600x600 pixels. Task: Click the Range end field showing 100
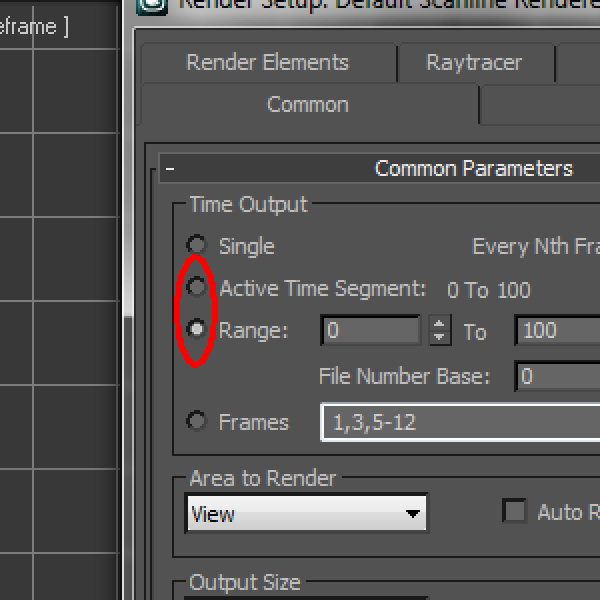557,330
